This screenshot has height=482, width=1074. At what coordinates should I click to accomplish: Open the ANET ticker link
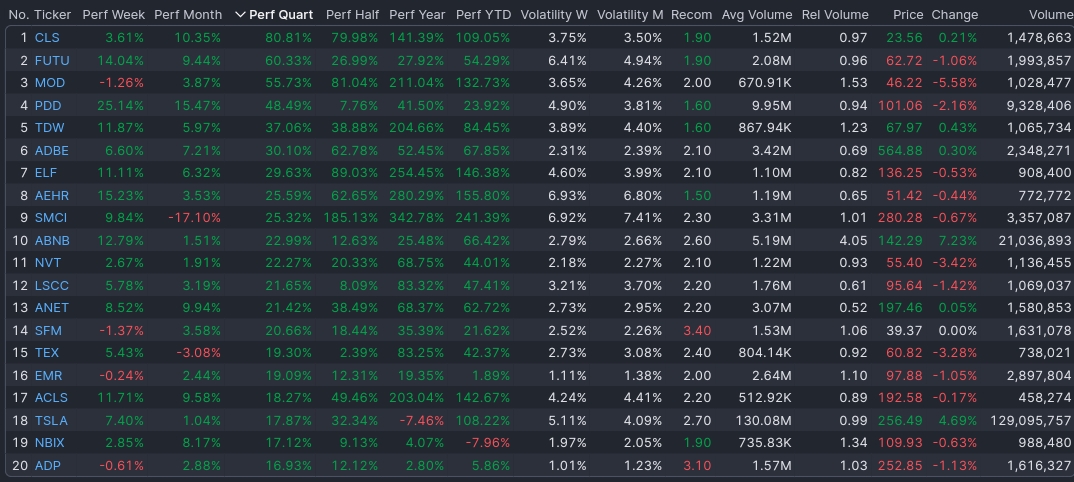coord(51,308)
